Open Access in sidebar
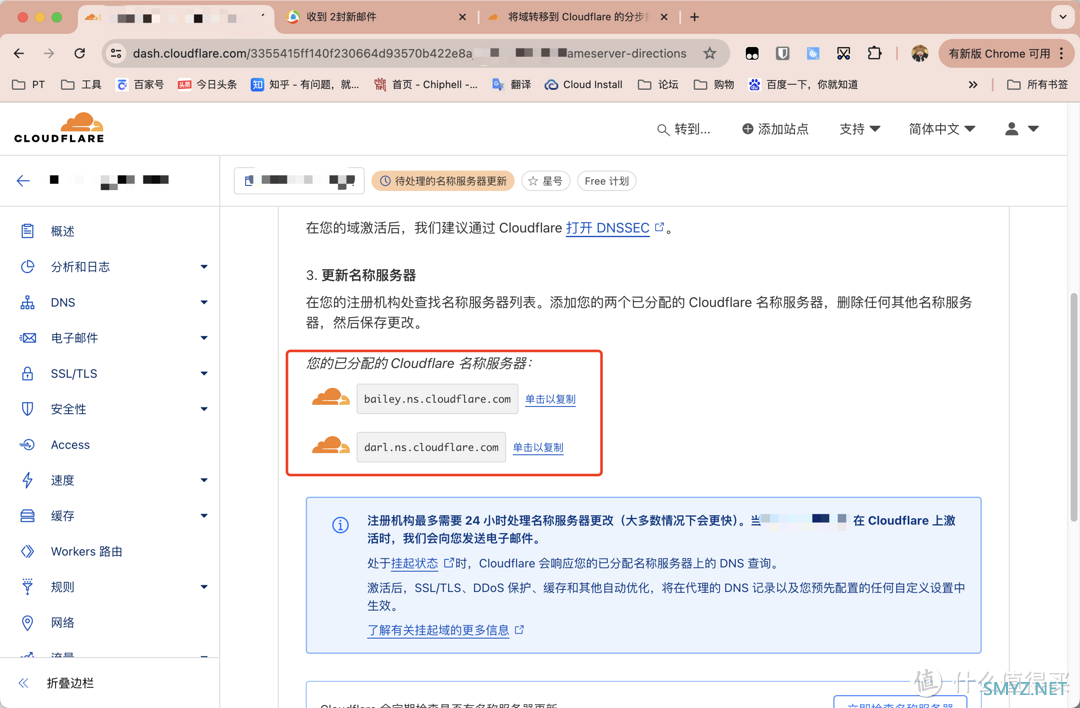The width and height of the screenshot is (1080, 708). [x=70, y=445]
